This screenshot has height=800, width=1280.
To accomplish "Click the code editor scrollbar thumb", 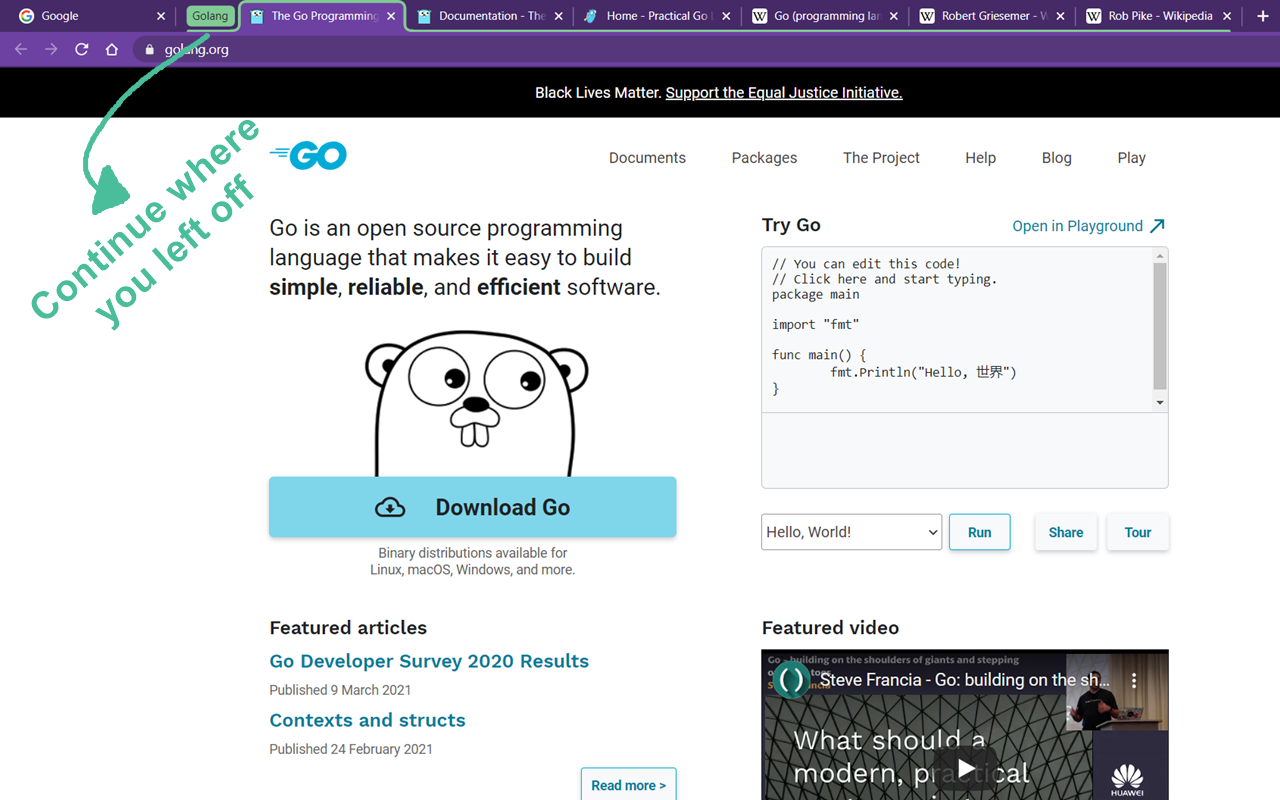I will [1160, 326].
